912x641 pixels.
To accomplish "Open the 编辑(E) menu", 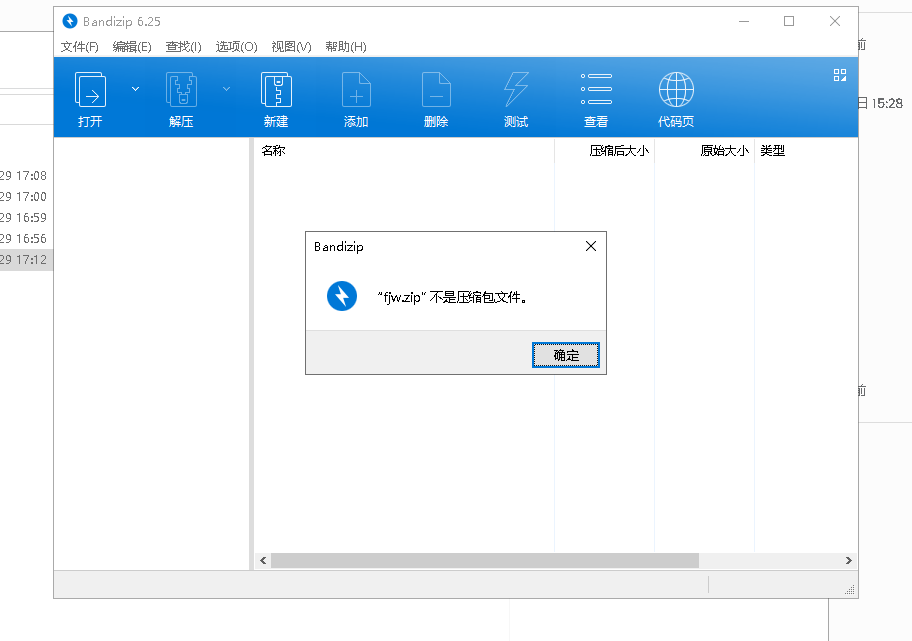I will click(132, 47).
